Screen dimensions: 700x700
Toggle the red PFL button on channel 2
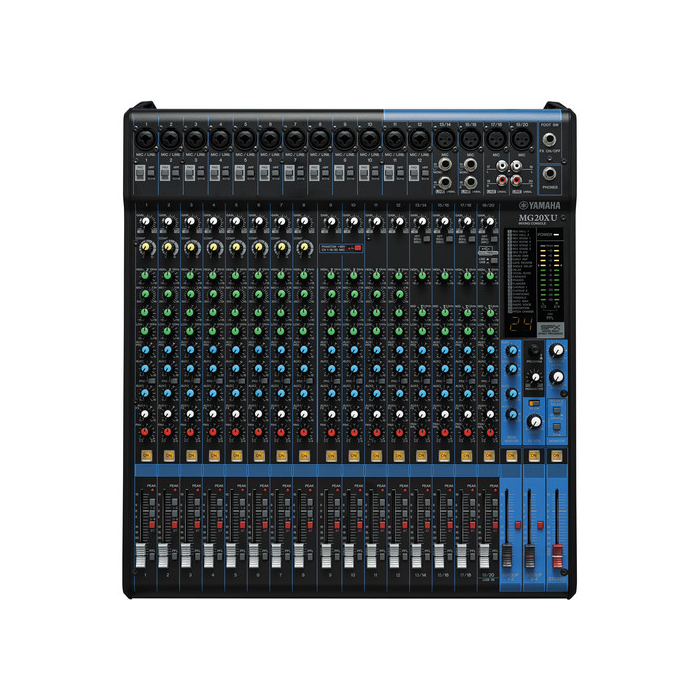click(175, 525)
